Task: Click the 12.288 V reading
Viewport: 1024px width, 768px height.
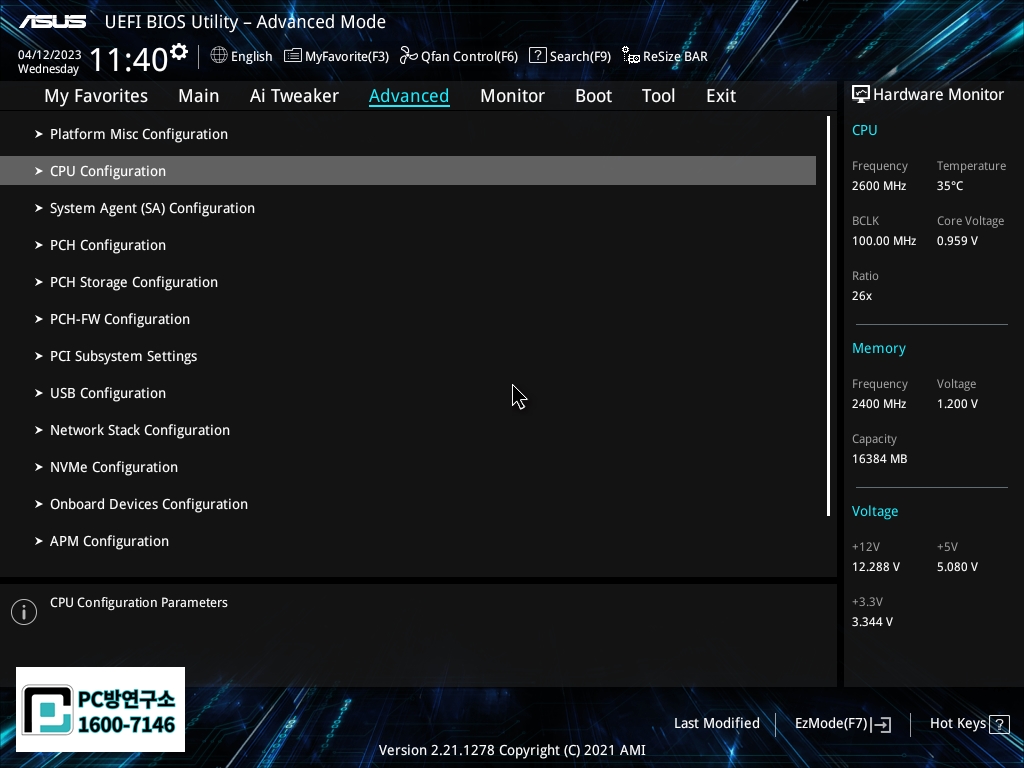Action: (876, 567)
